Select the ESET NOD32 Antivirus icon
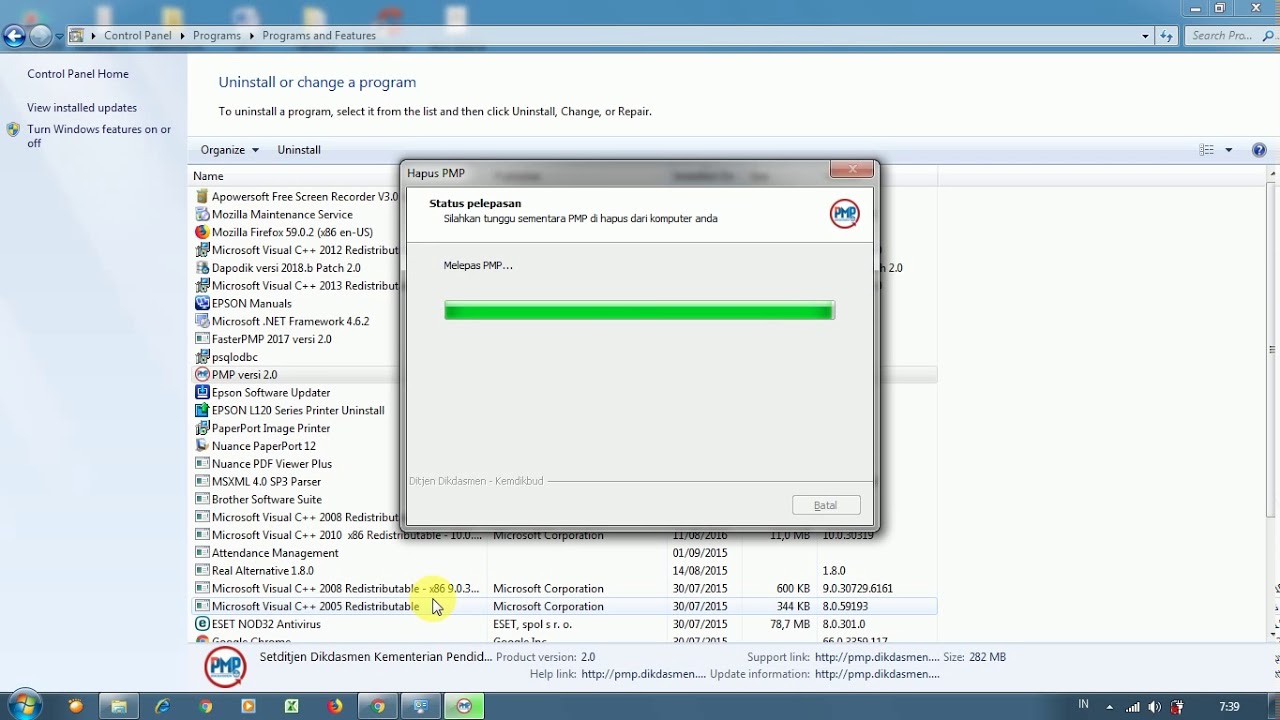1280x720 pixels. (x=202, y=624)
